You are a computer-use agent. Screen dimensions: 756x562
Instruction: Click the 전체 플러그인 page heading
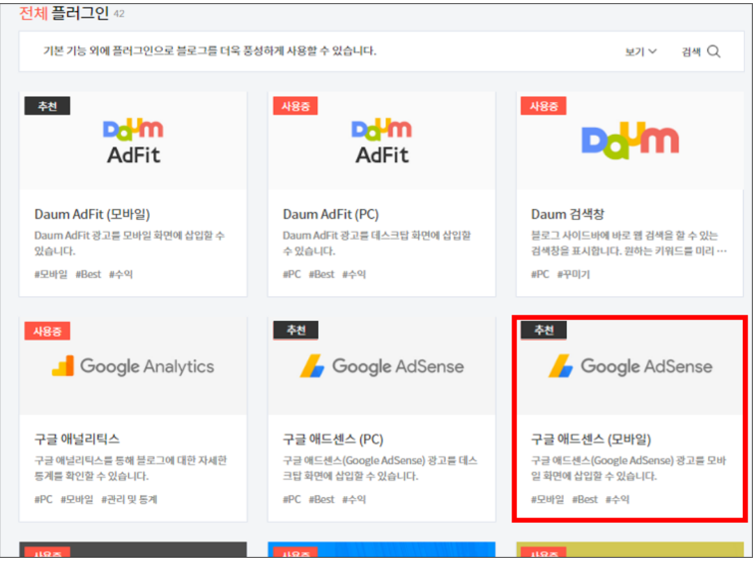click(64, 13)
